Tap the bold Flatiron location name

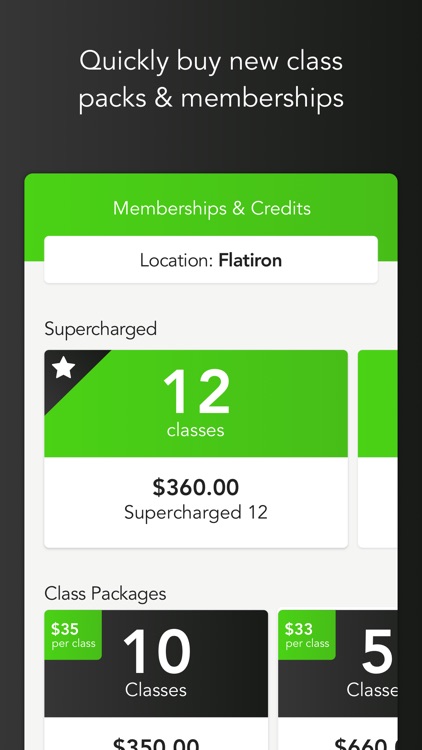pyautogui.click(x=250, y=260)
